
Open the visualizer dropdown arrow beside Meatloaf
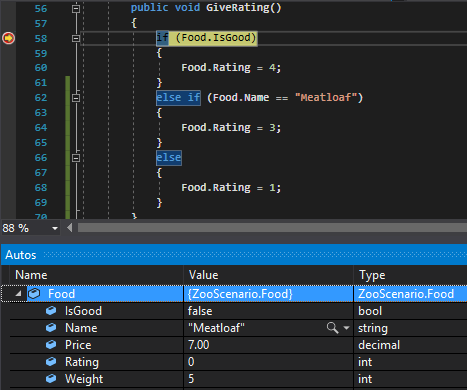pyautogui.click(x=346, y=328)
